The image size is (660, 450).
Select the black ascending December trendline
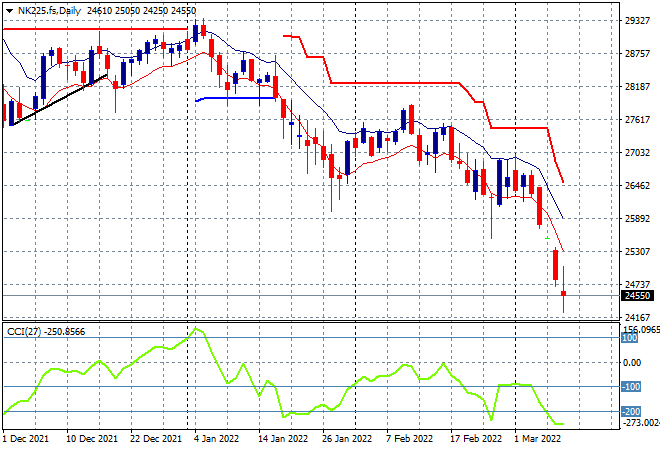[60, 100]
